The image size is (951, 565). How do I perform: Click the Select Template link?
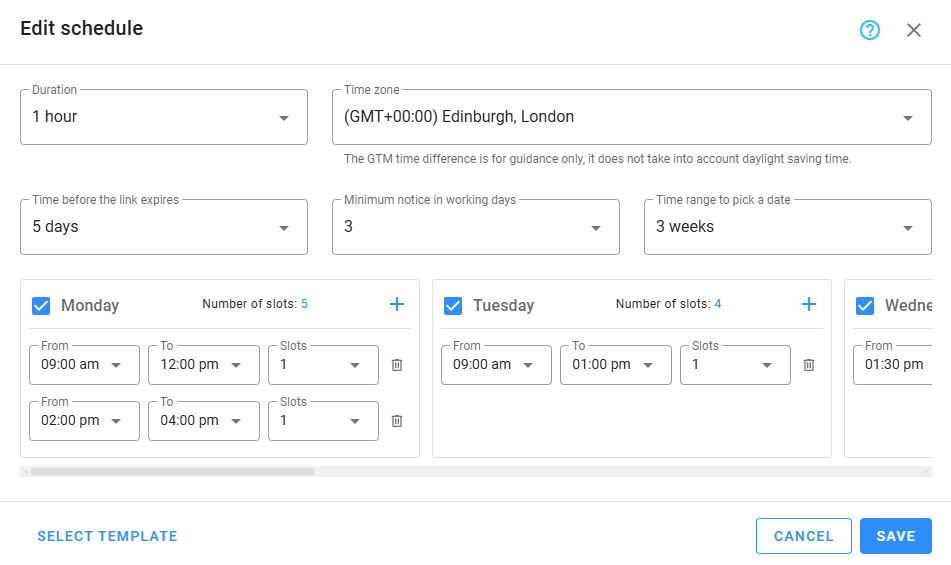(107, 536)
